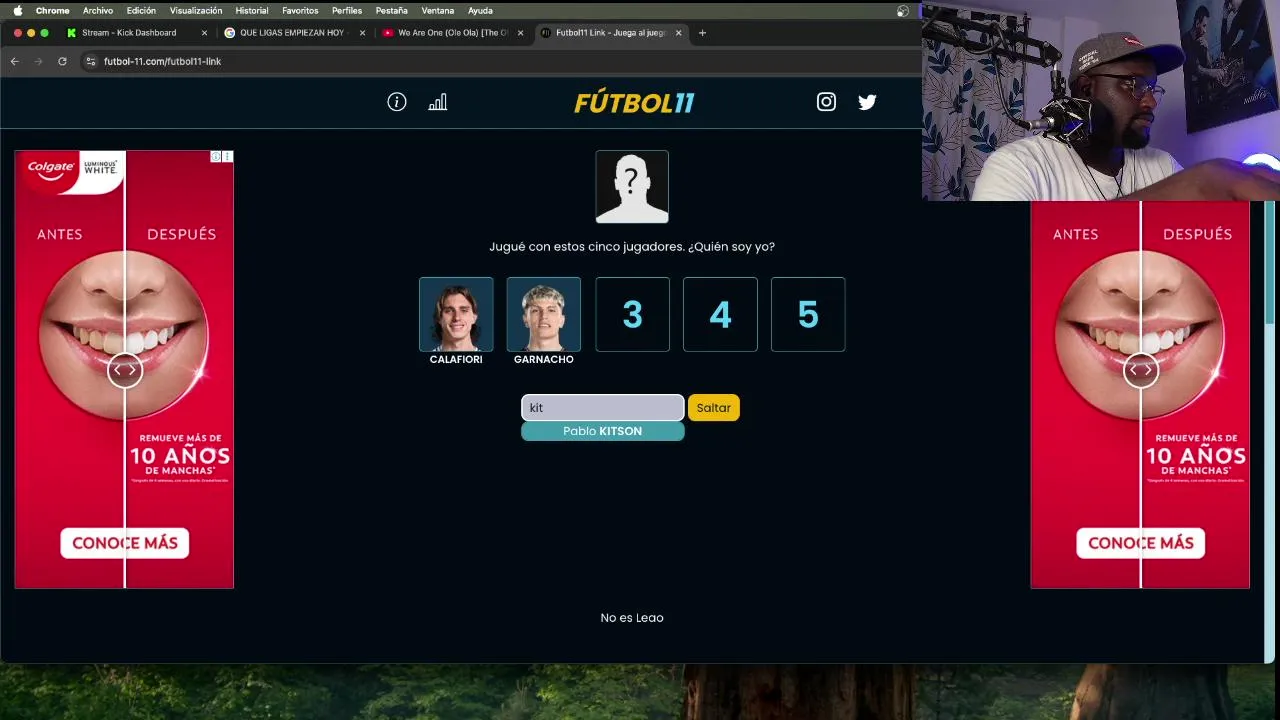Click the site info icon in address bar

pyautogui.click(x=90, y=61)
